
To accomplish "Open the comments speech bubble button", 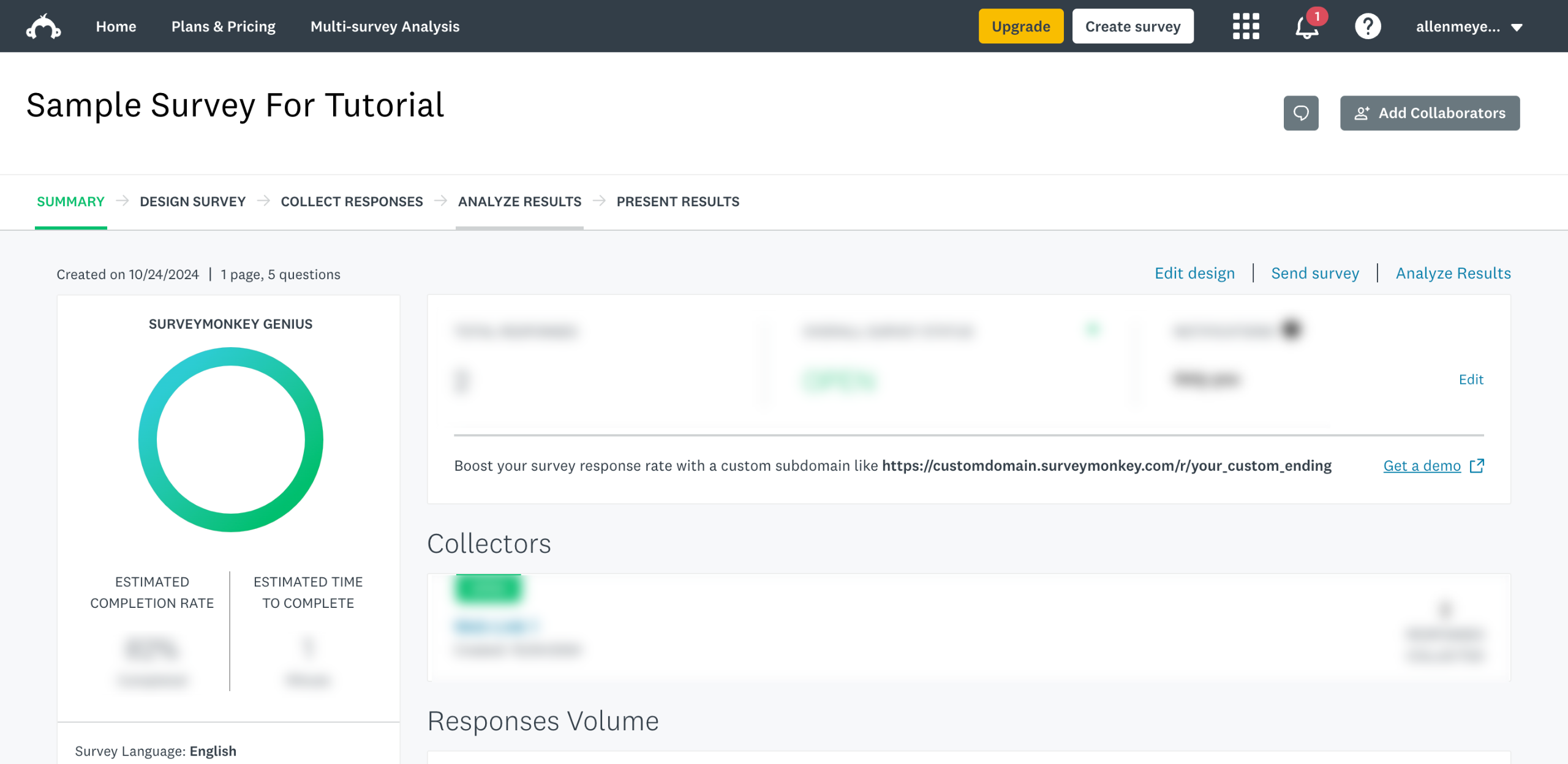I will click(1301, 113).
